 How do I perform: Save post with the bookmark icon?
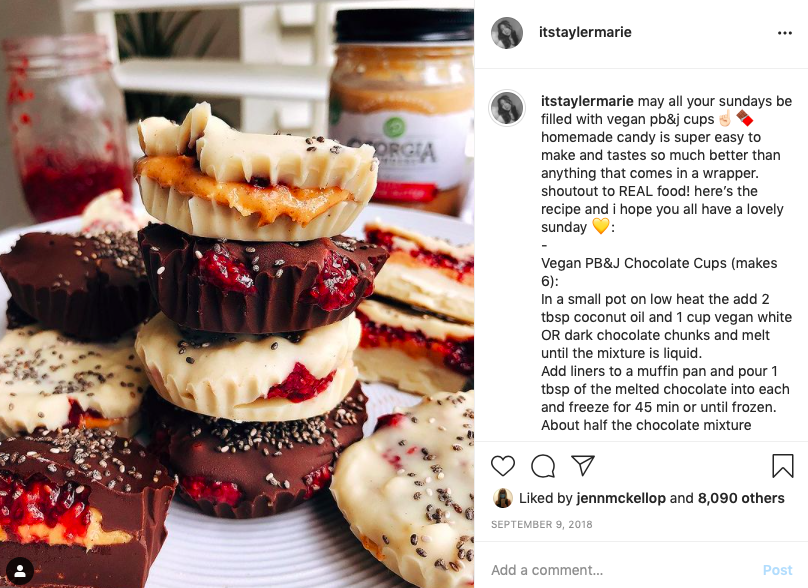tap(782, 465)
